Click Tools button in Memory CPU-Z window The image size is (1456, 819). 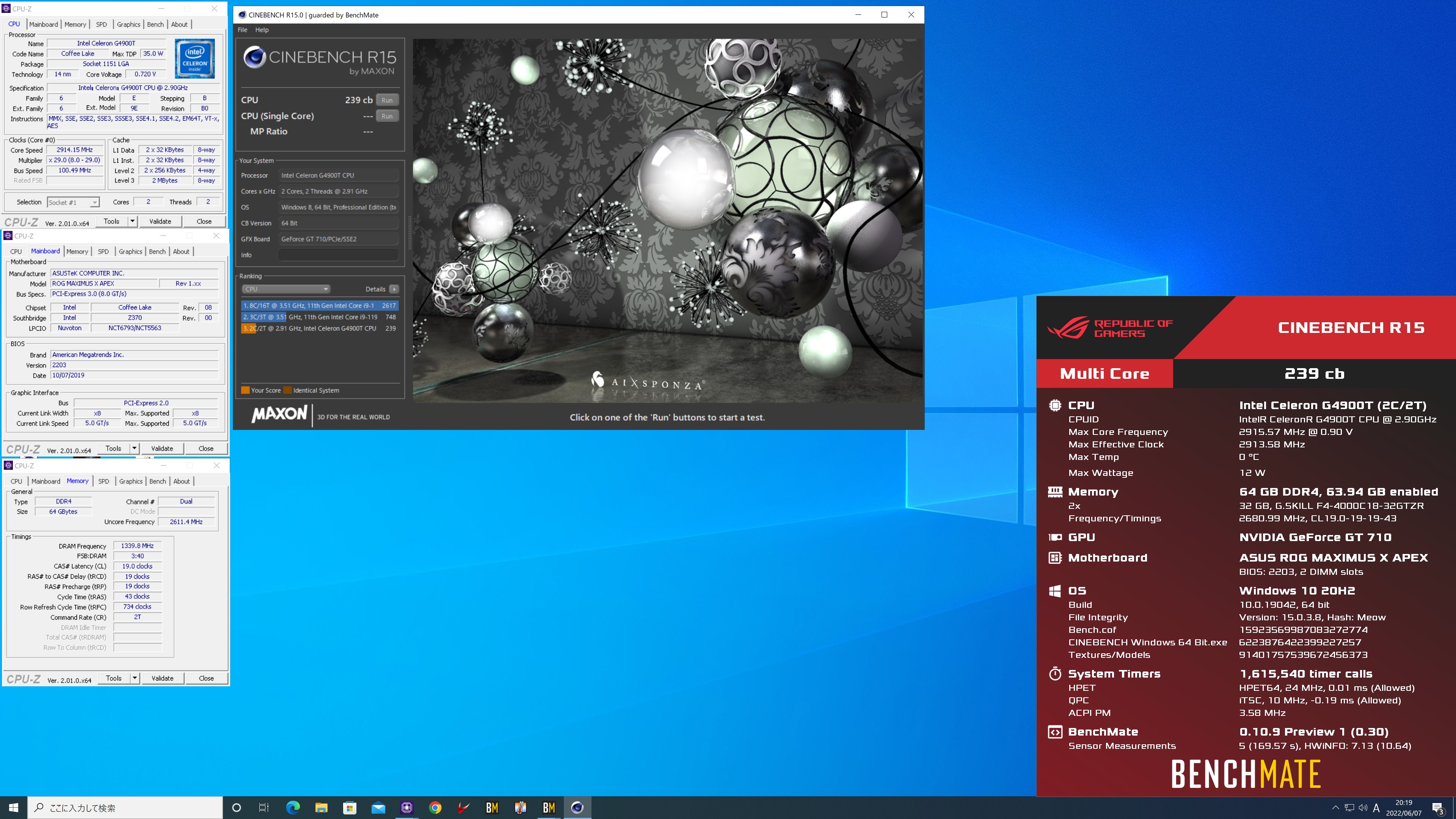point(114,678)
